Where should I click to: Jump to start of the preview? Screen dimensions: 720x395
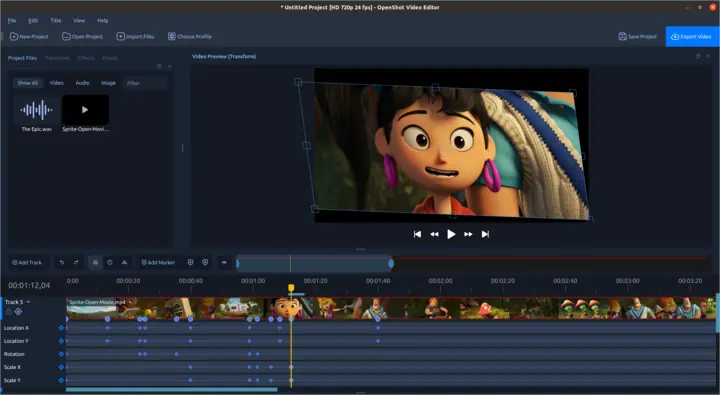[x=417, y=234]
